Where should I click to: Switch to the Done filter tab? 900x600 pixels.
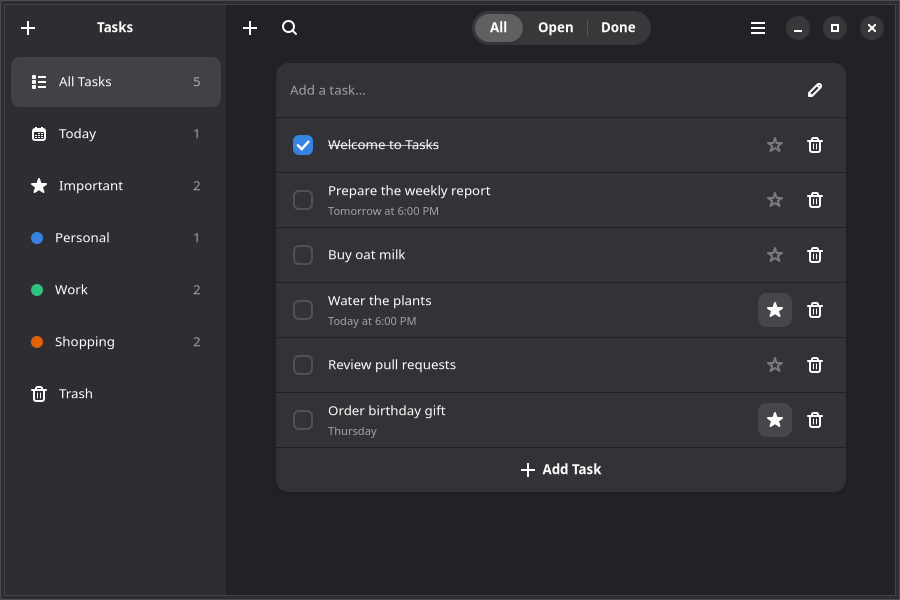tap(618, 28)
